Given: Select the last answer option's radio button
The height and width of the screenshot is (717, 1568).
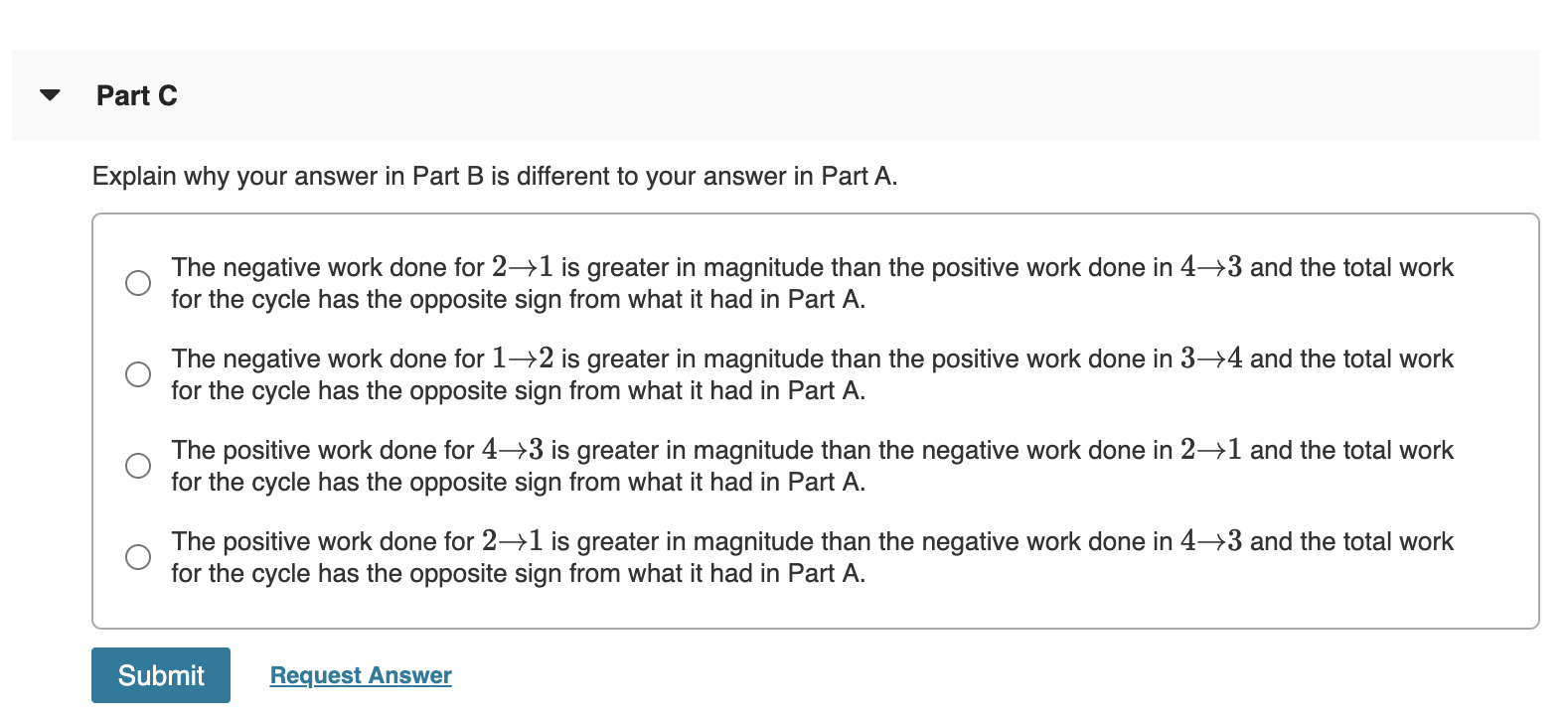Looking at the screenshot, I should pos(137,556).
